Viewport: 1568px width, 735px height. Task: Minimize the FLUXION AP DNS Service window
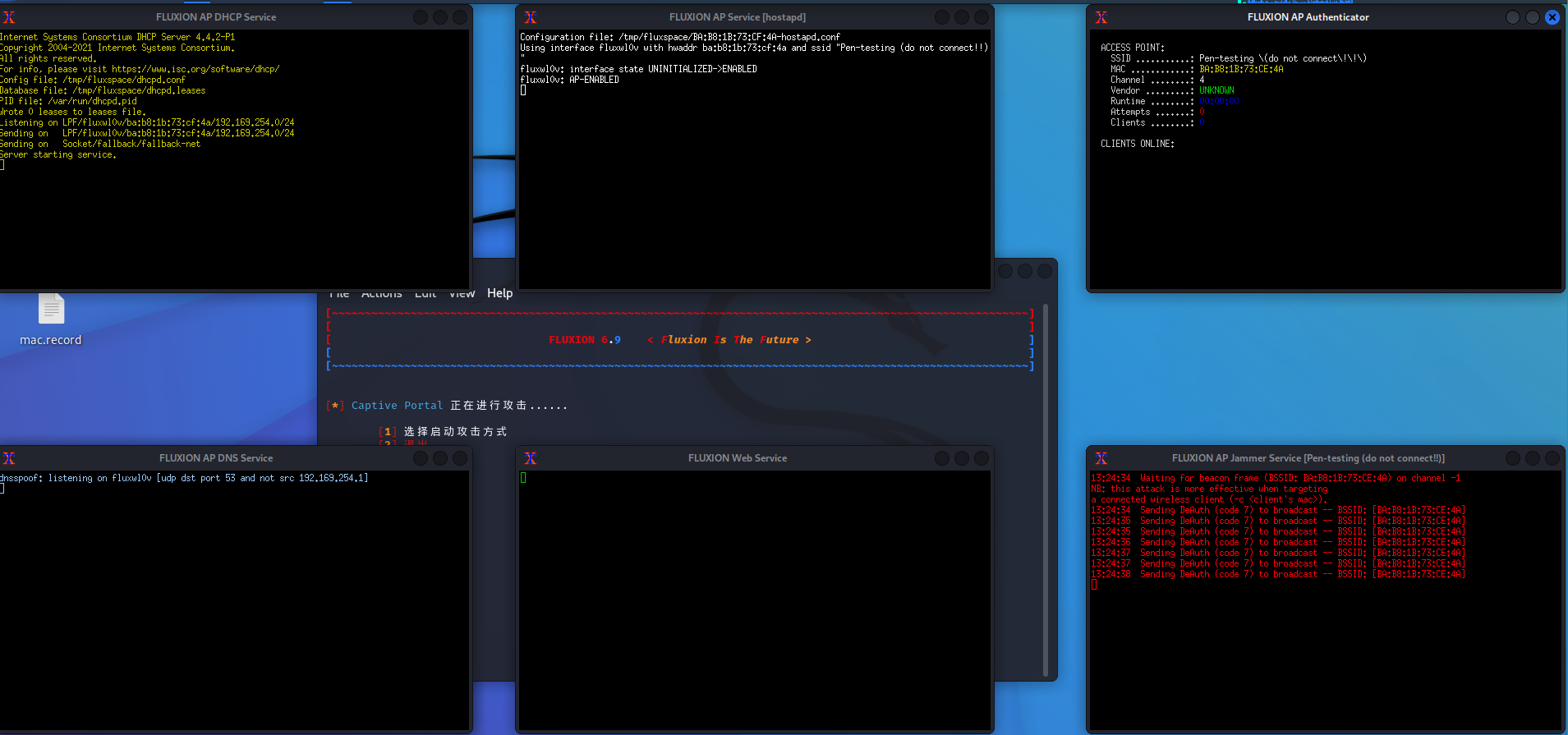click(421, 458)
